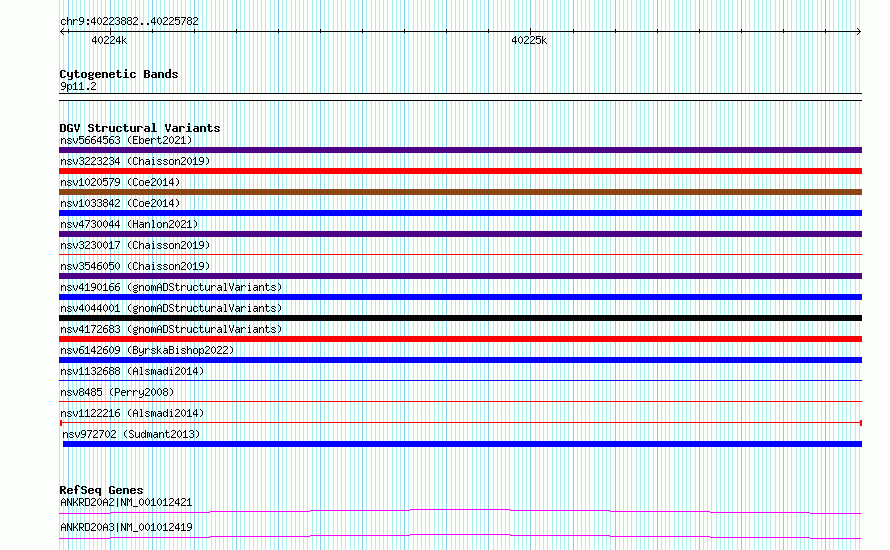Image resolution: width=890 pixels, height=550 pixels.
Task: Click the 40225k ruler tick label
Action: click(529, 40)
